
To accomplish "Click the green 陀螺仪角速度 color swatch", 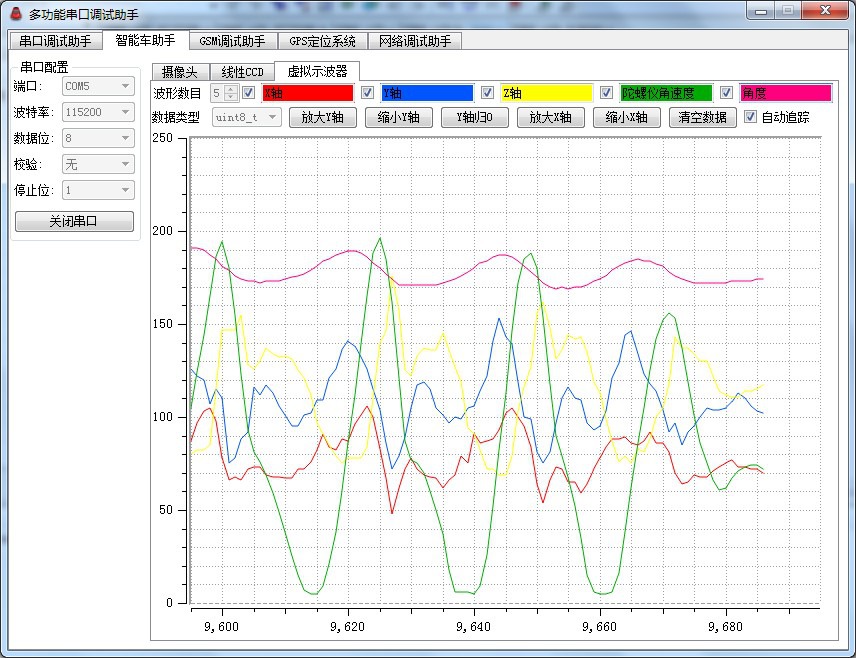I will [666, 93].
